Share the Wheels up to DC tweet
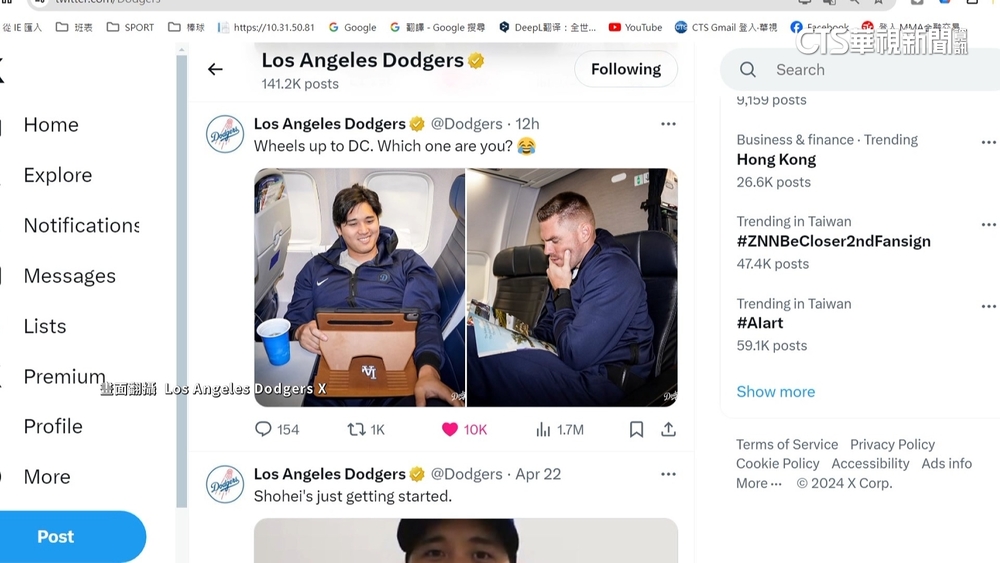 pos(668,429)
